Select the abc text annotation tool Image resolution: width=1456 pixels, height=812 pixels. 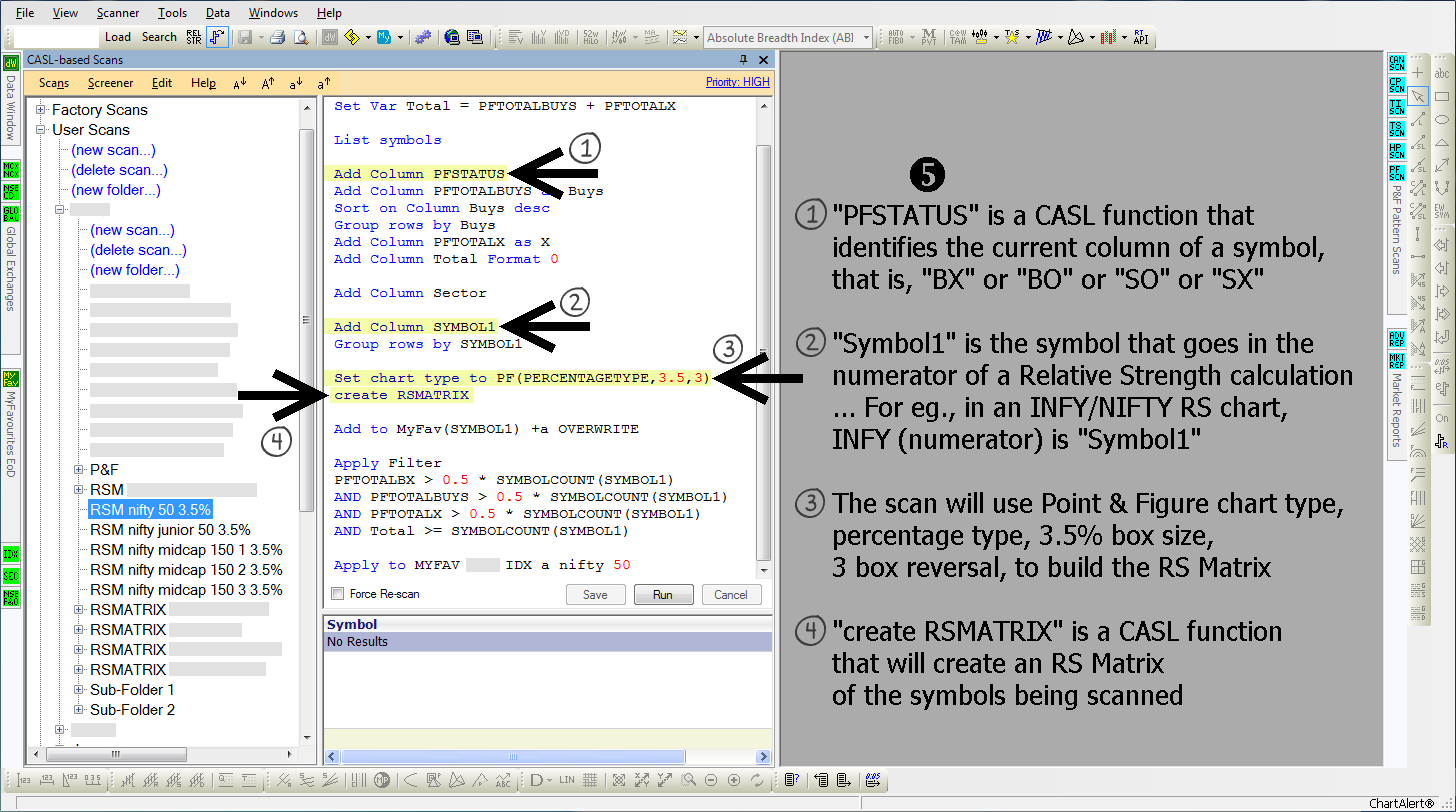1442,73
